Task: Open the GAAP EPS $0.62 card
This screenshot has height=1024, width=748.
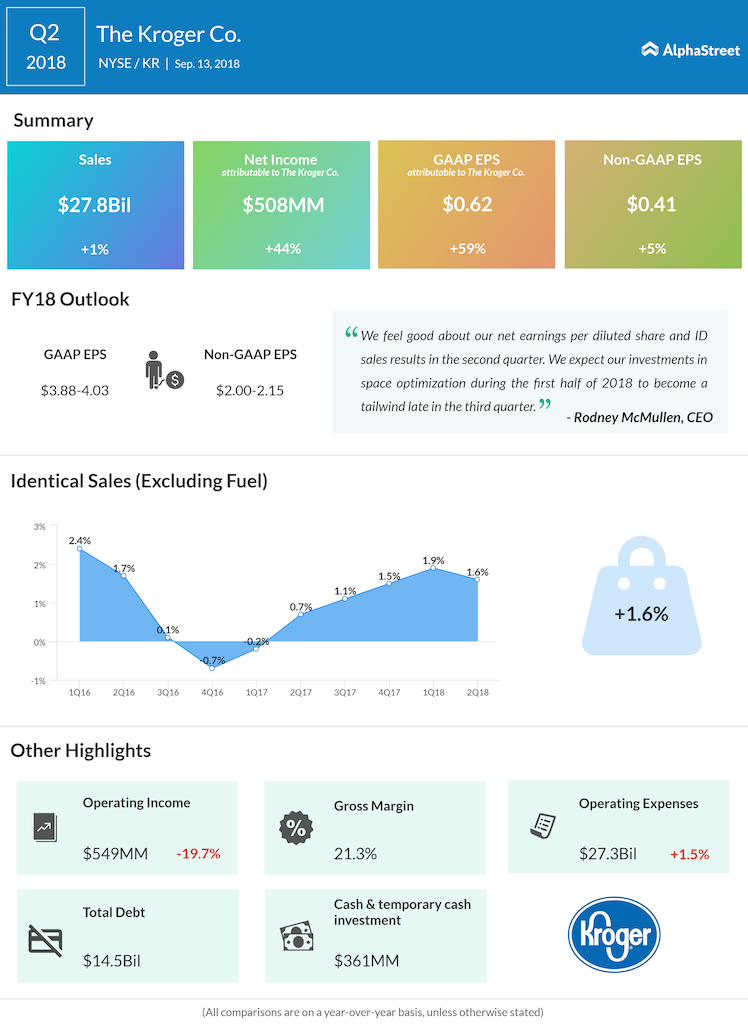Action: pyautogui.click(x=466, y=205)
